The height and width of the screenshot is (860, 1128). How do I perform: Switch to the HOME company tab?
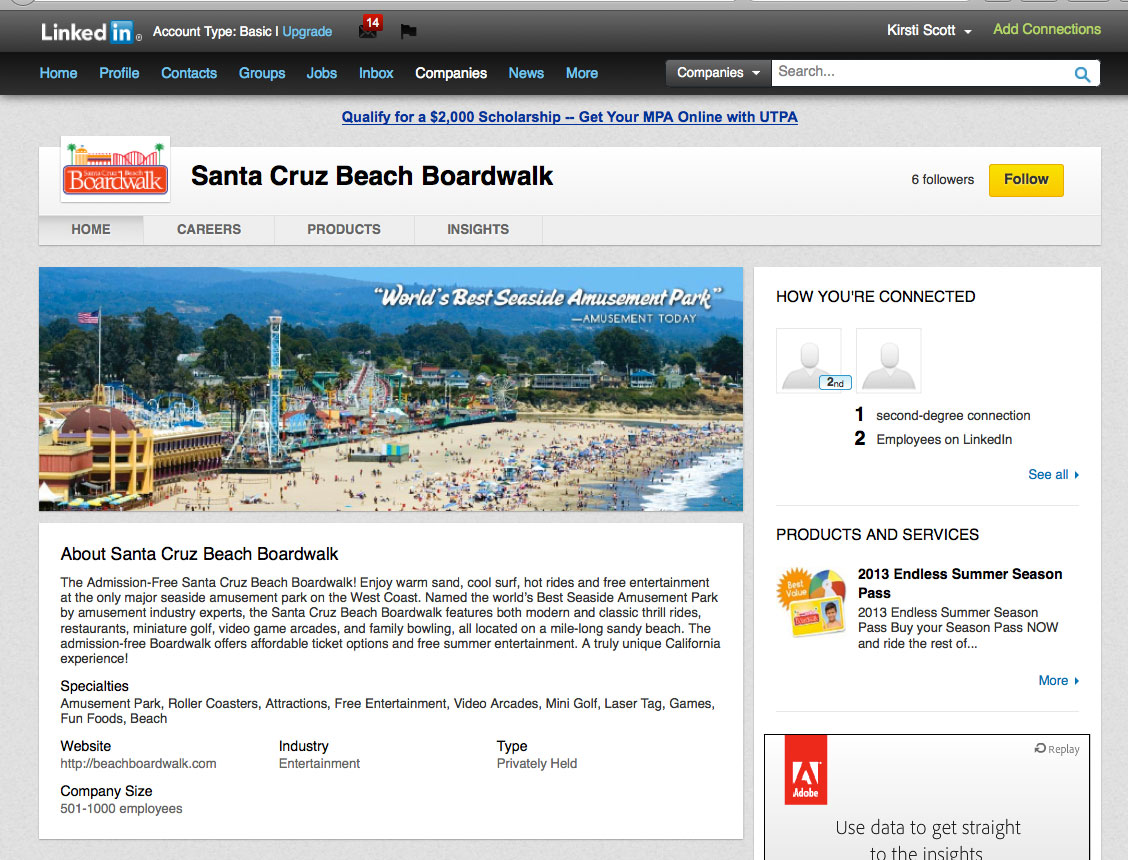coord(91,230)
